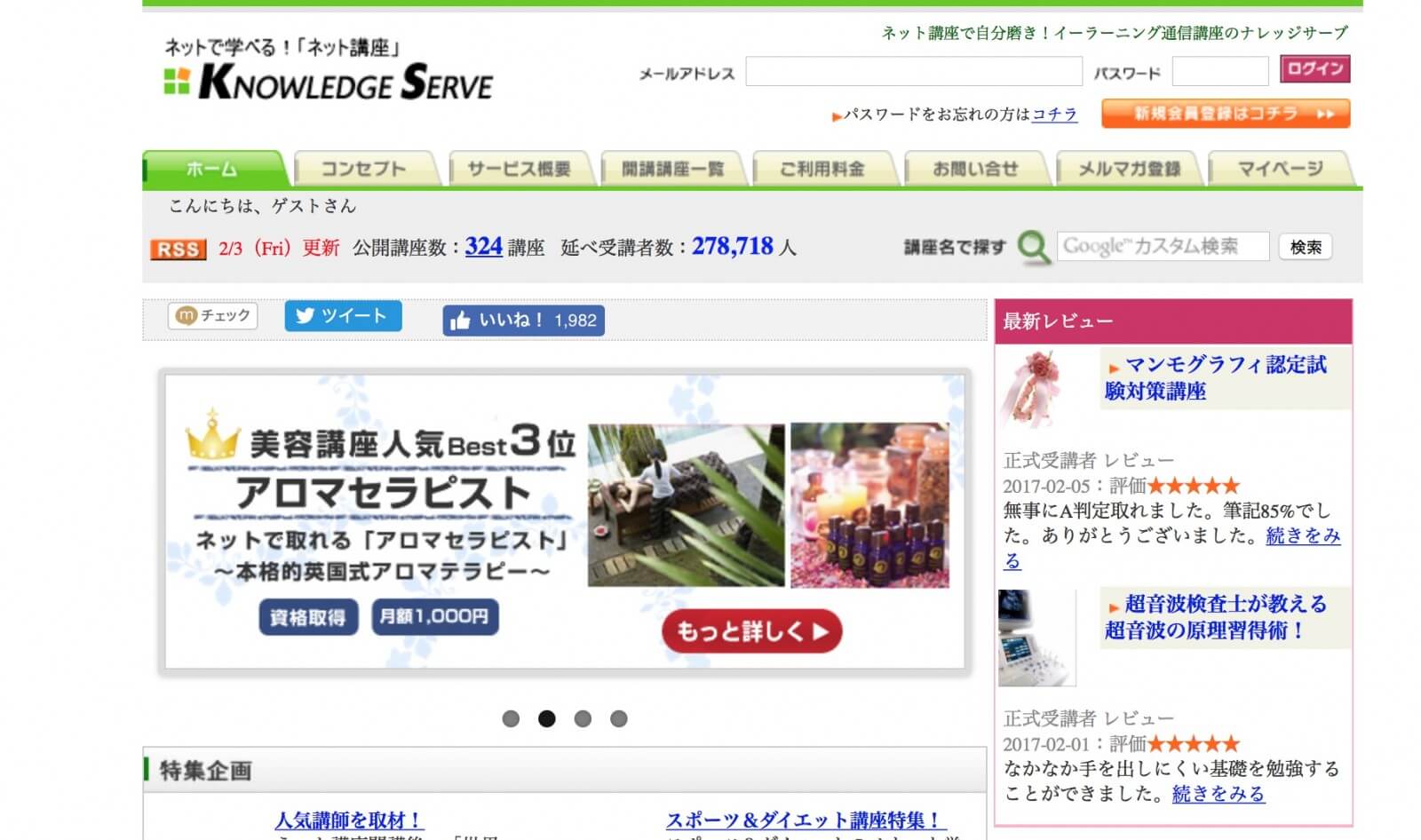
Task: Select the third carousel dot
Action: pos(583,718)
